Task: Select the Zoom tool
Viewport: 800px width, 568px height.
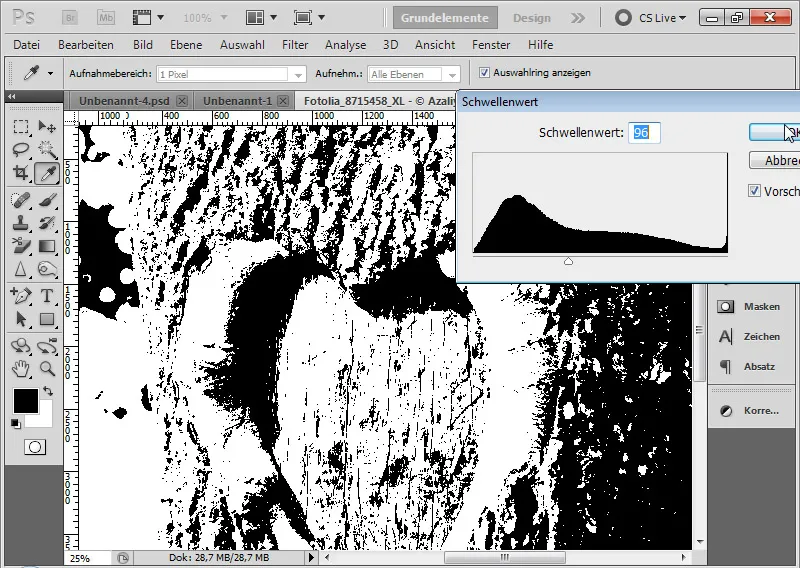Action: 47,368
